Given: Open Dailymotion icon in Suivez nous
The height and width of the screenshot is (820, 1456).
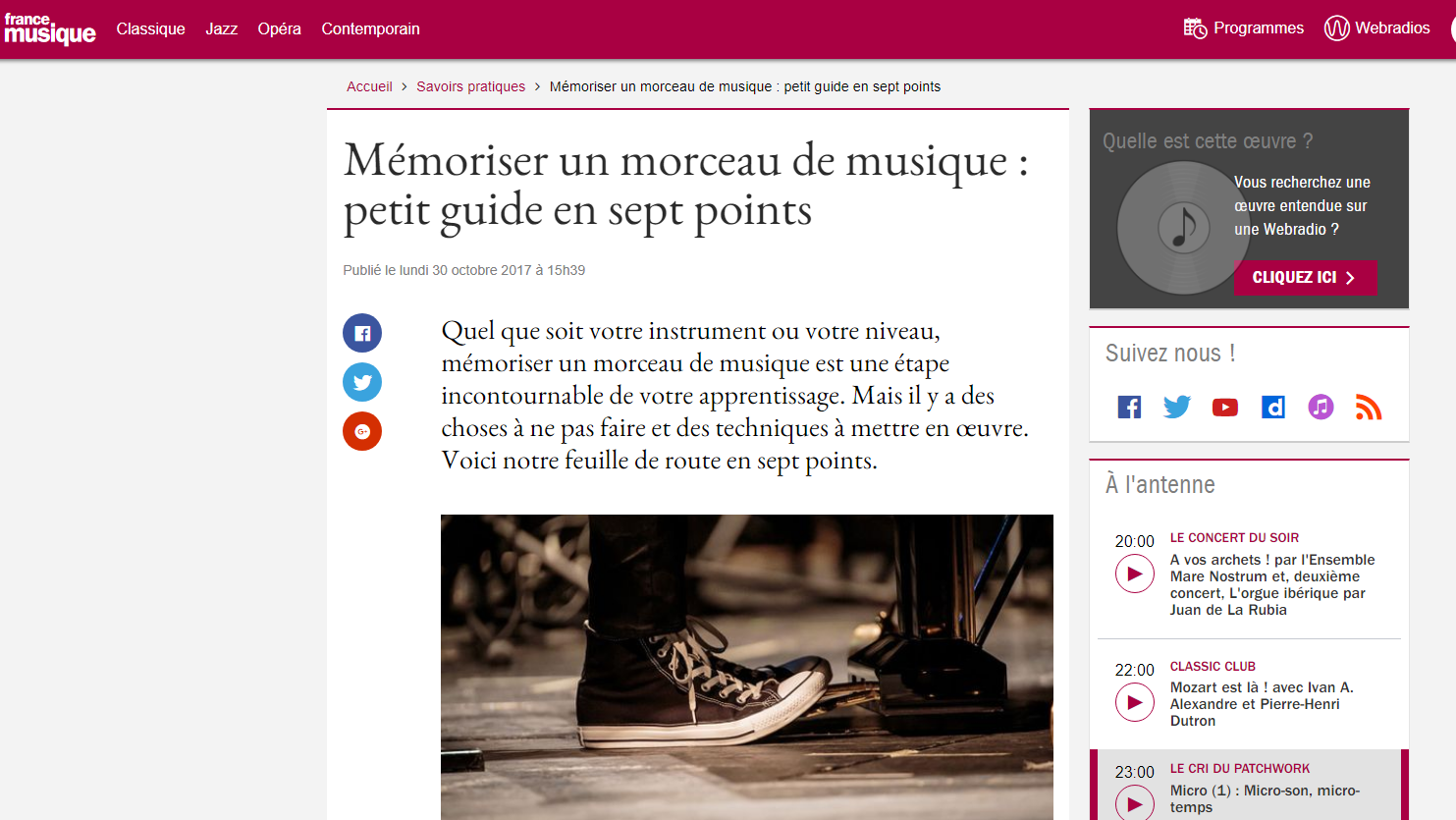Looking at the screenshot, I should tap(1273, 407).
